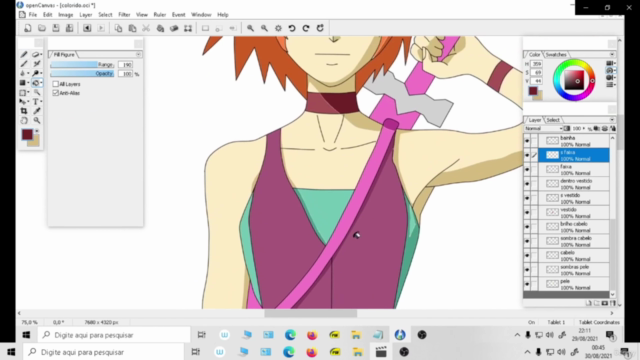Click the gear-shaped icon in the top toolbar
This screenshot has height=360, width=640.
(x=278, y=28)
